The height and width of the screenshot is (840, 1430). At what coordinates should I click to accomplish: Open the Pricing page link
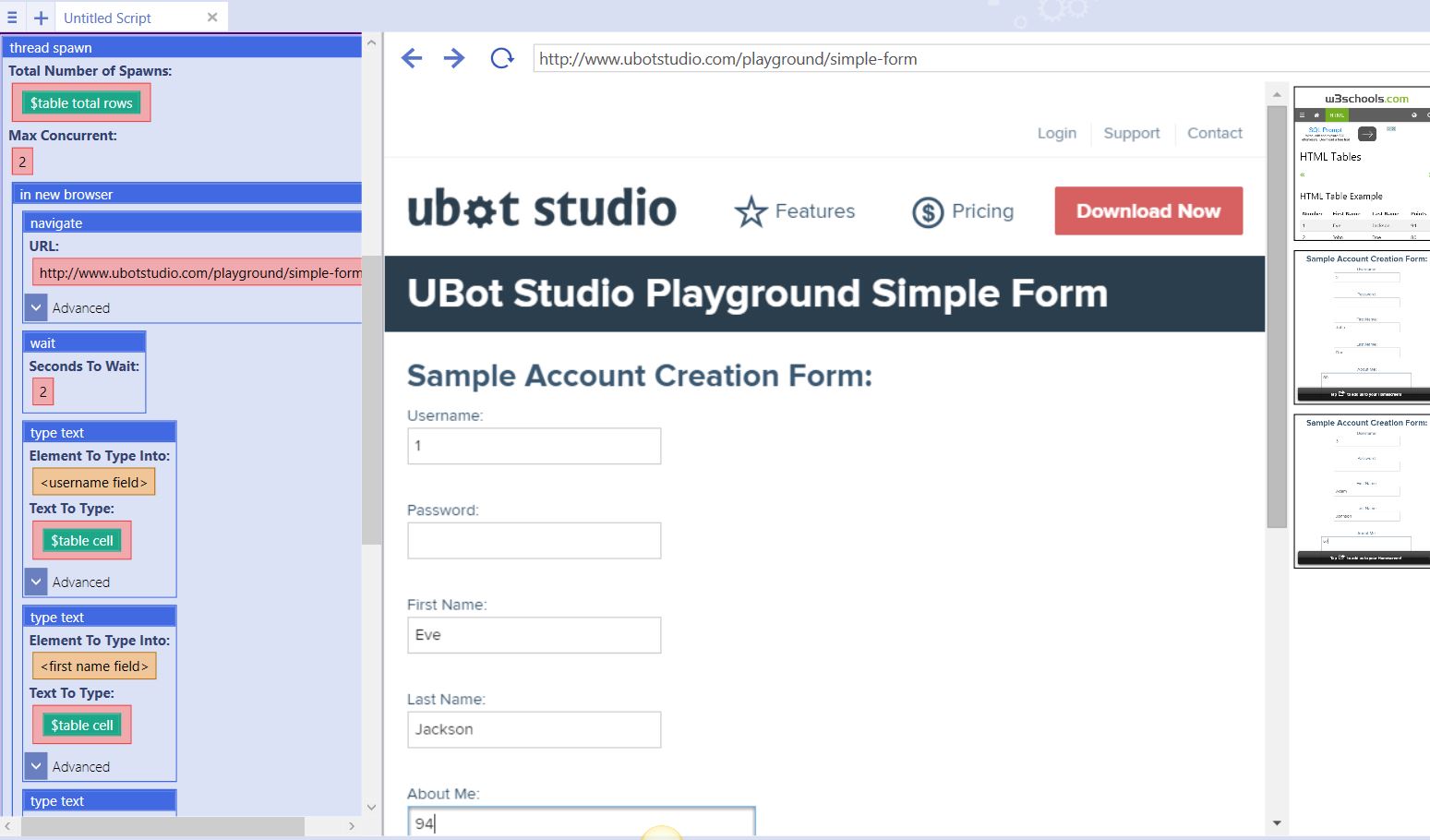[x=982, y=211]
